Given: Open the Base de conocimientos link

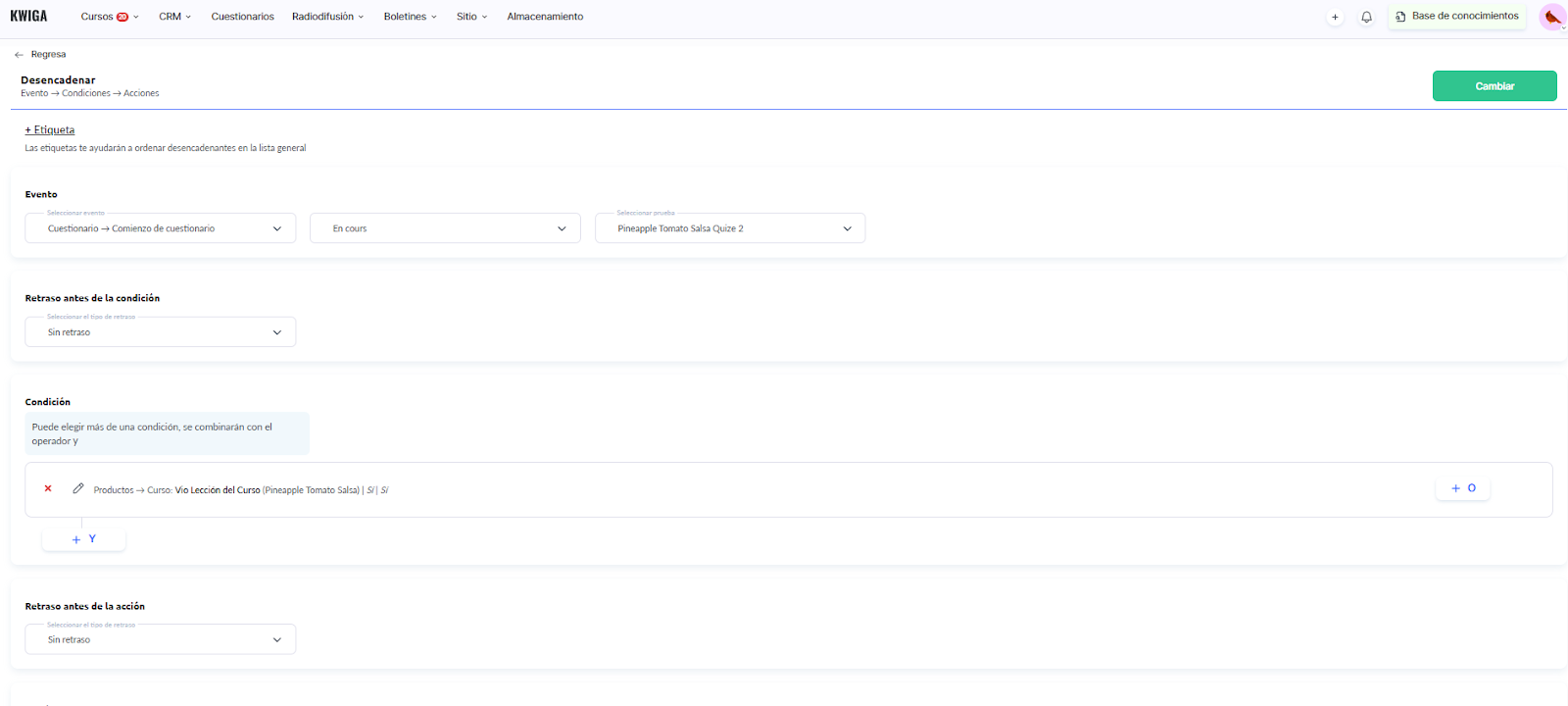Looking at the screenshot, I should [1457, 17].
